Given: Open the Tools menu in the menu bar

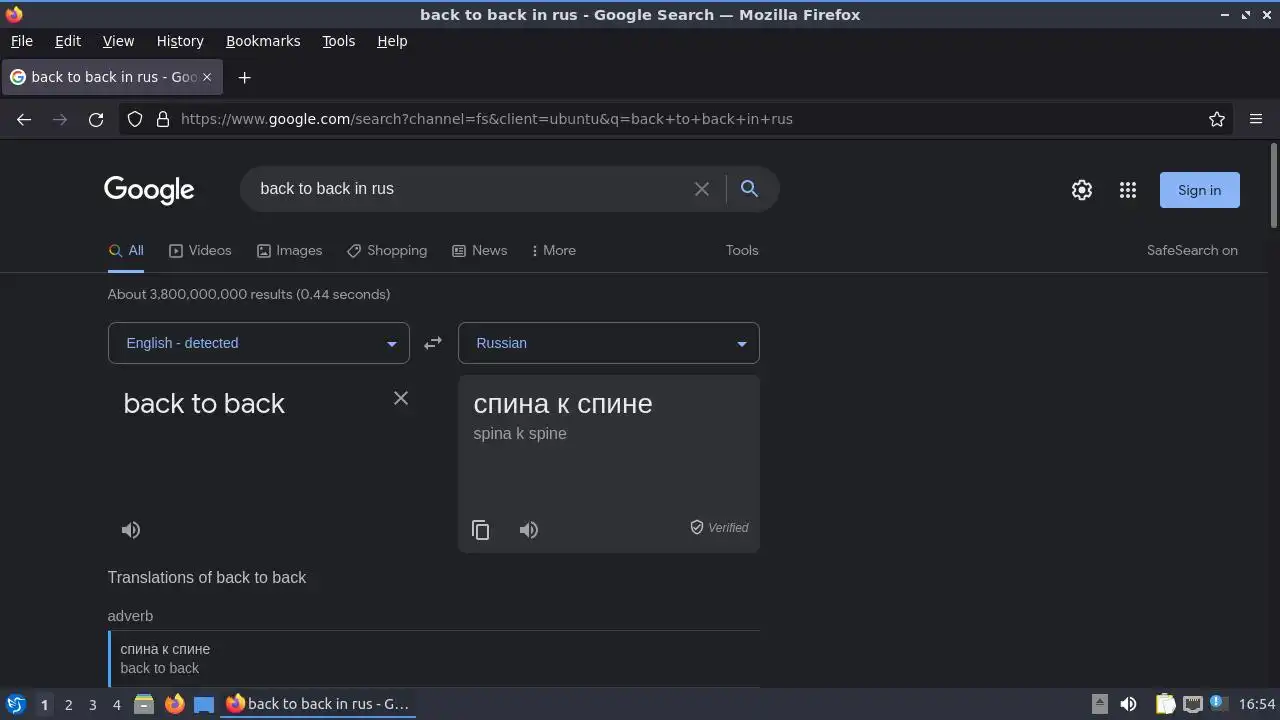Looking at the screenshot, I should point(339,41).
